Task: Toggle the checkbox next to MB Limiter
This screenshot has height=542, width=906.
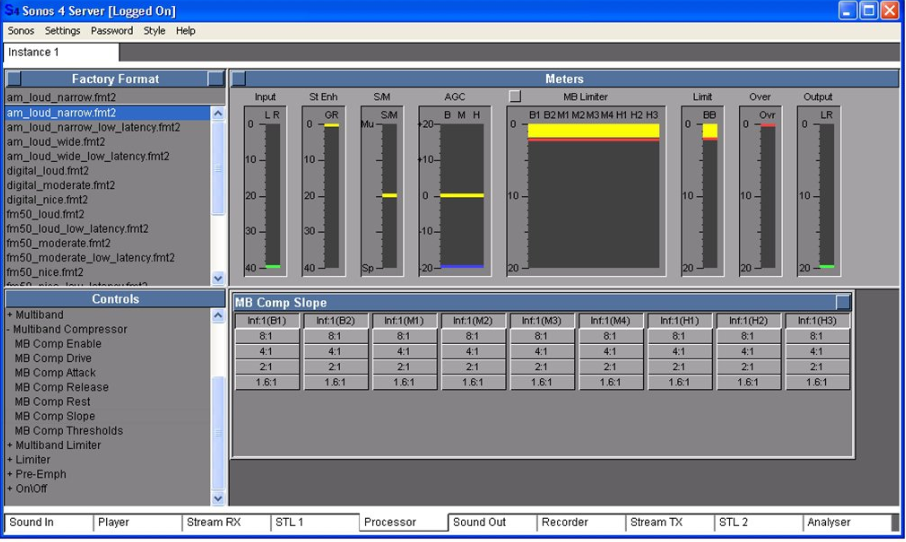Action: pos(515,96)
